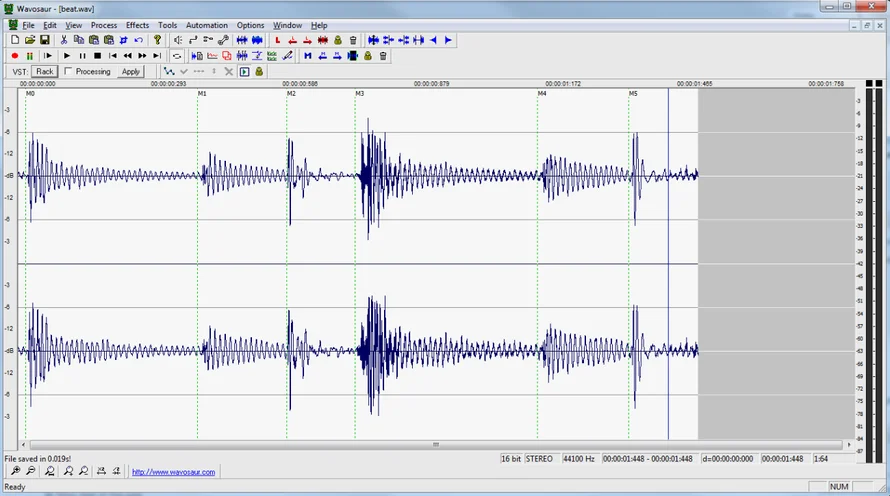
Task: Toggle the VST Rack button
Action: (x=44, y=72)
